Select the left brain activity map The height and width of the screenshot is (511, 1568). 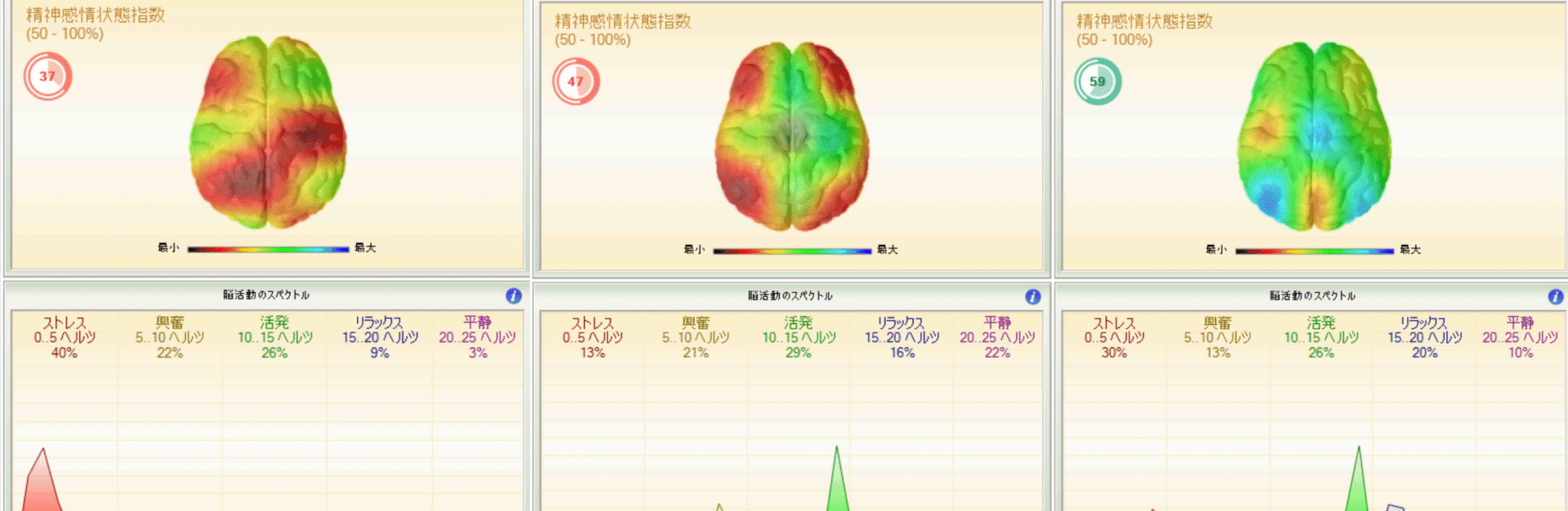268,131
